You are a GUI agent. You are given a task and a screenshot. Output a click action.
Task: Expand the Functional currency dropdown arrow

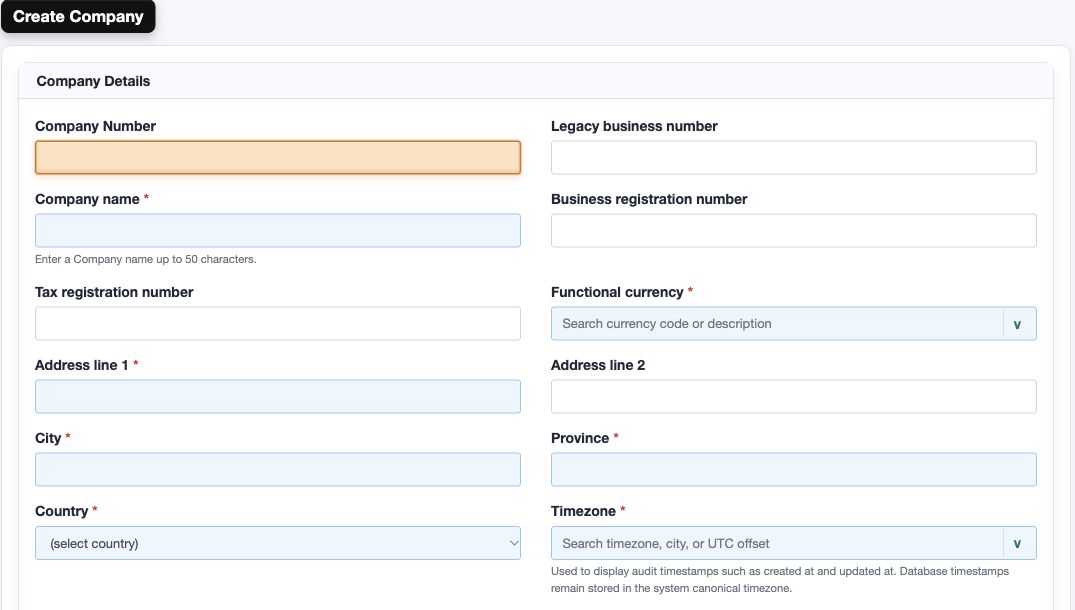1019,324
